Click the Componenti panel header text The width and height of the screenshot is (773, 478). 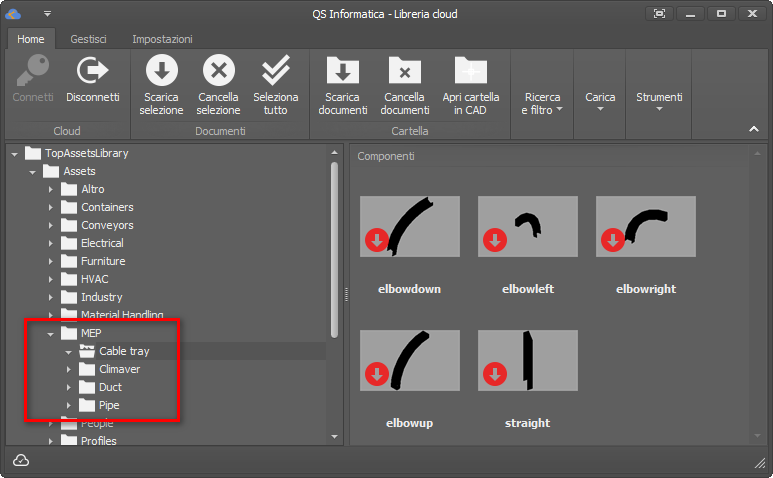(386, 156)
